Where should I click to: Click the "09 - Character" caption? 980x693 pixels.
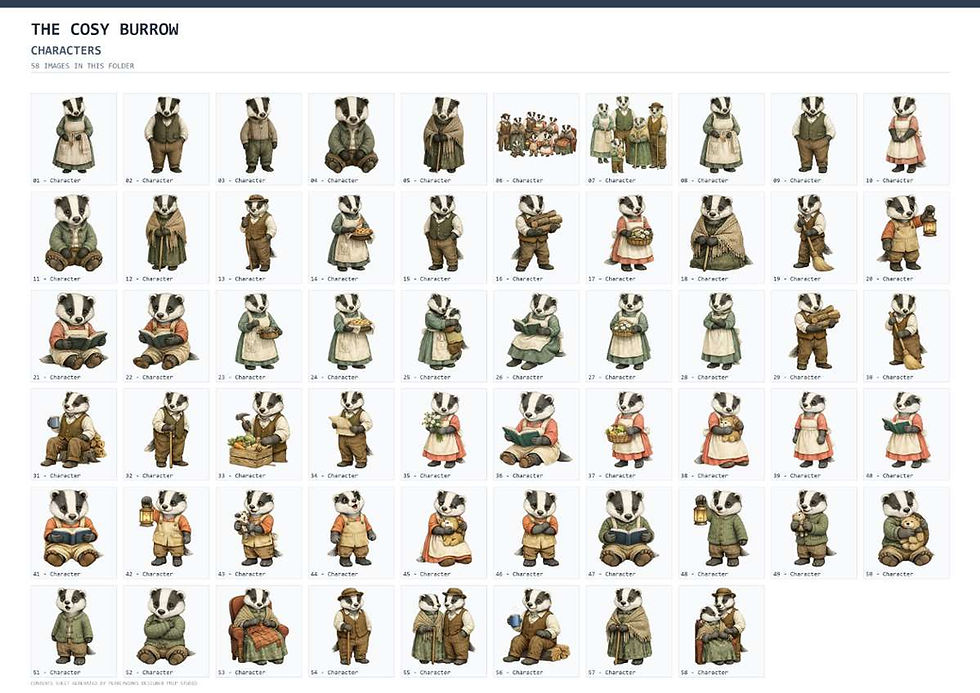pos(797,181)
